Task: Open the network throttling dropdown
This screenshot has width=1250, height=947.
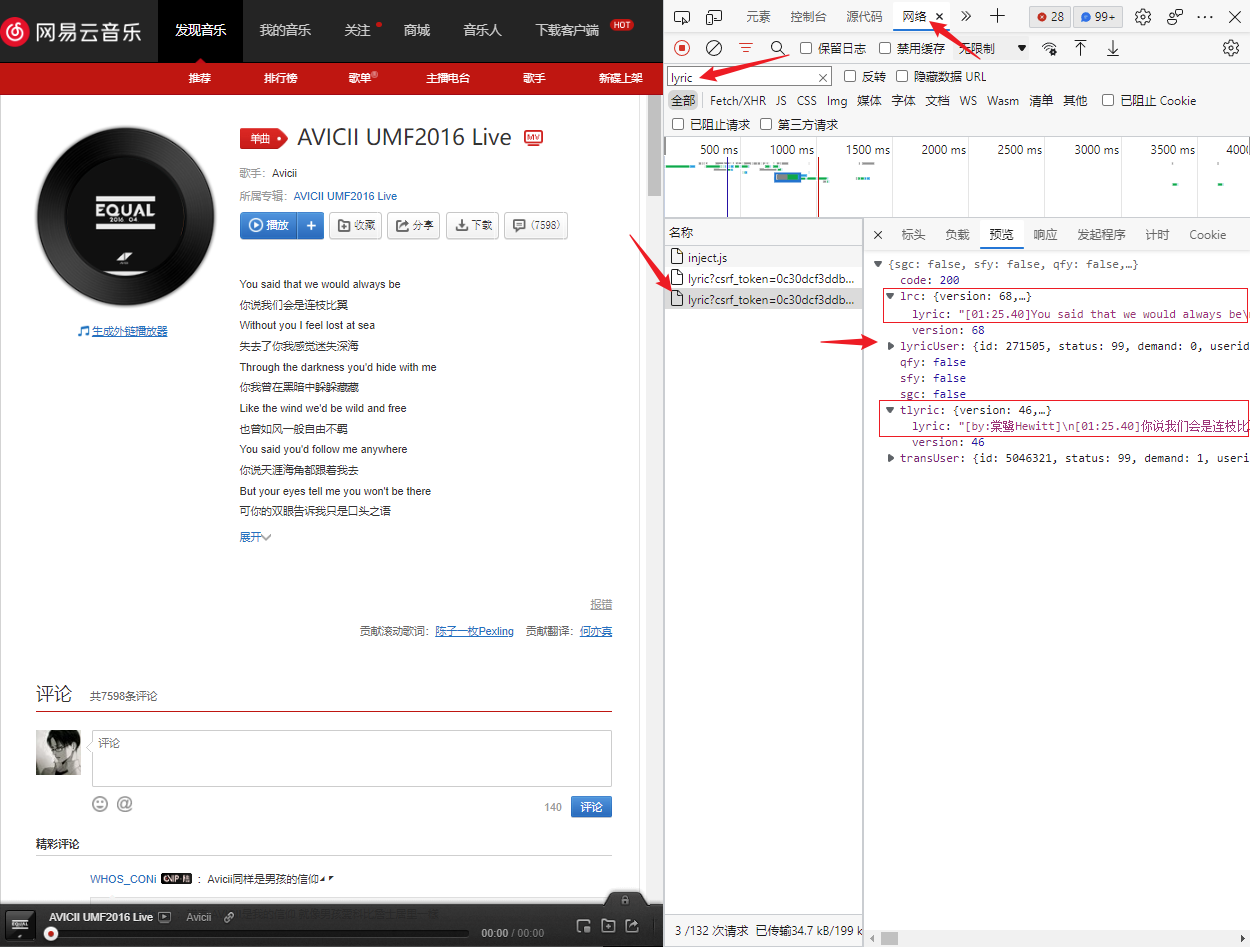Action: tap(993, 48)
